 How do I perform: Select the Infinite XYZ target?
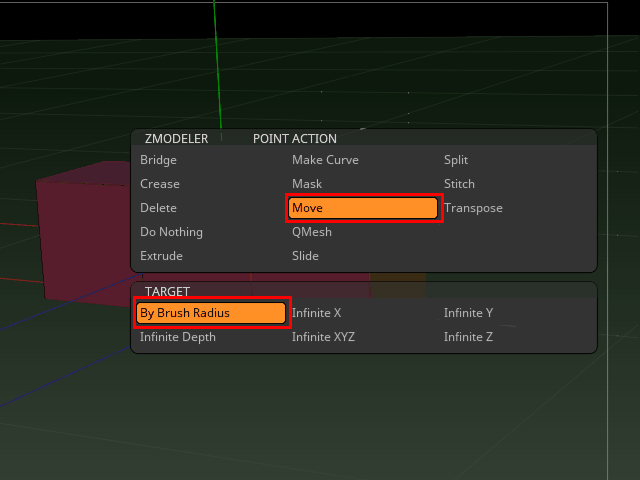pyautogui.click(x=323, y=337)
